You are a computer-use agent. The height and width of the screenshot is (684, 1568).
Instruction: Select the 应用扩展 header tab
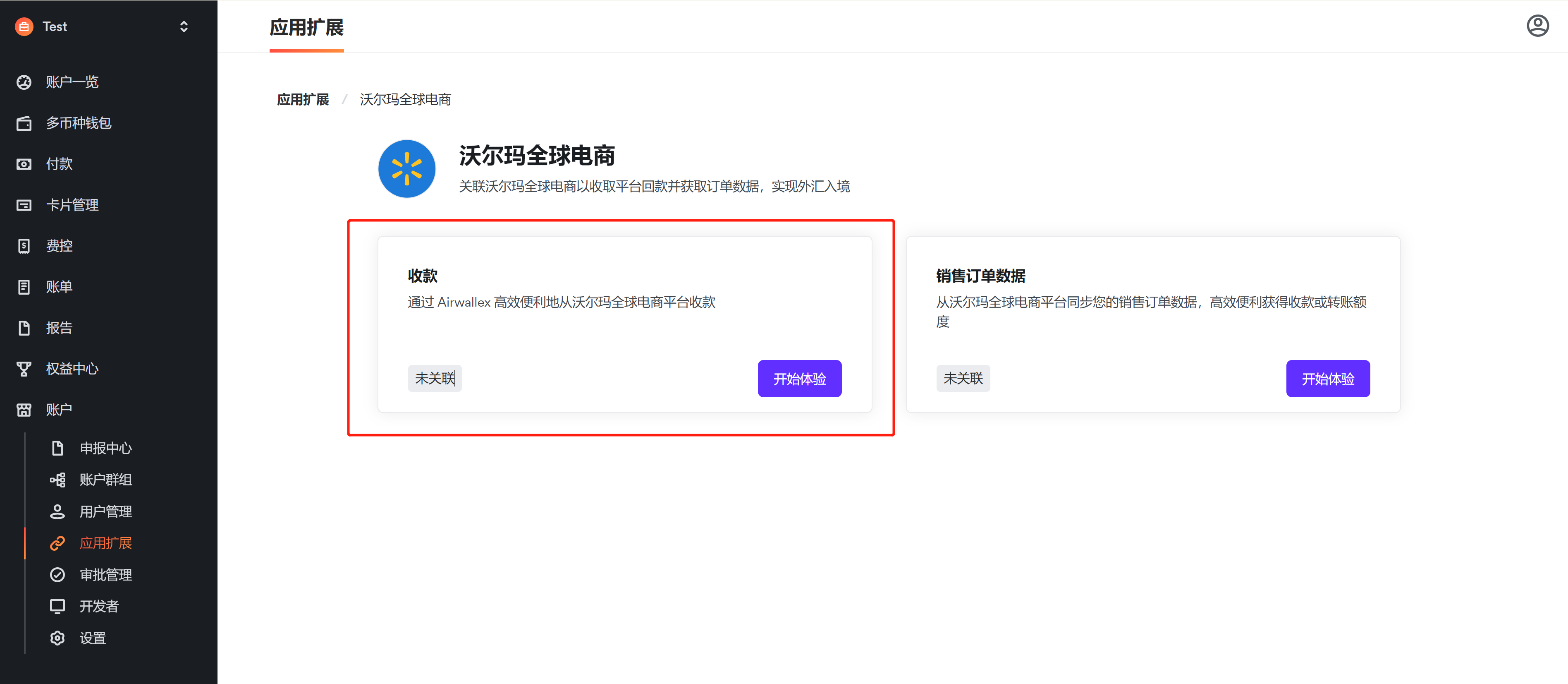pyautogui.click(x=307, y=28)
